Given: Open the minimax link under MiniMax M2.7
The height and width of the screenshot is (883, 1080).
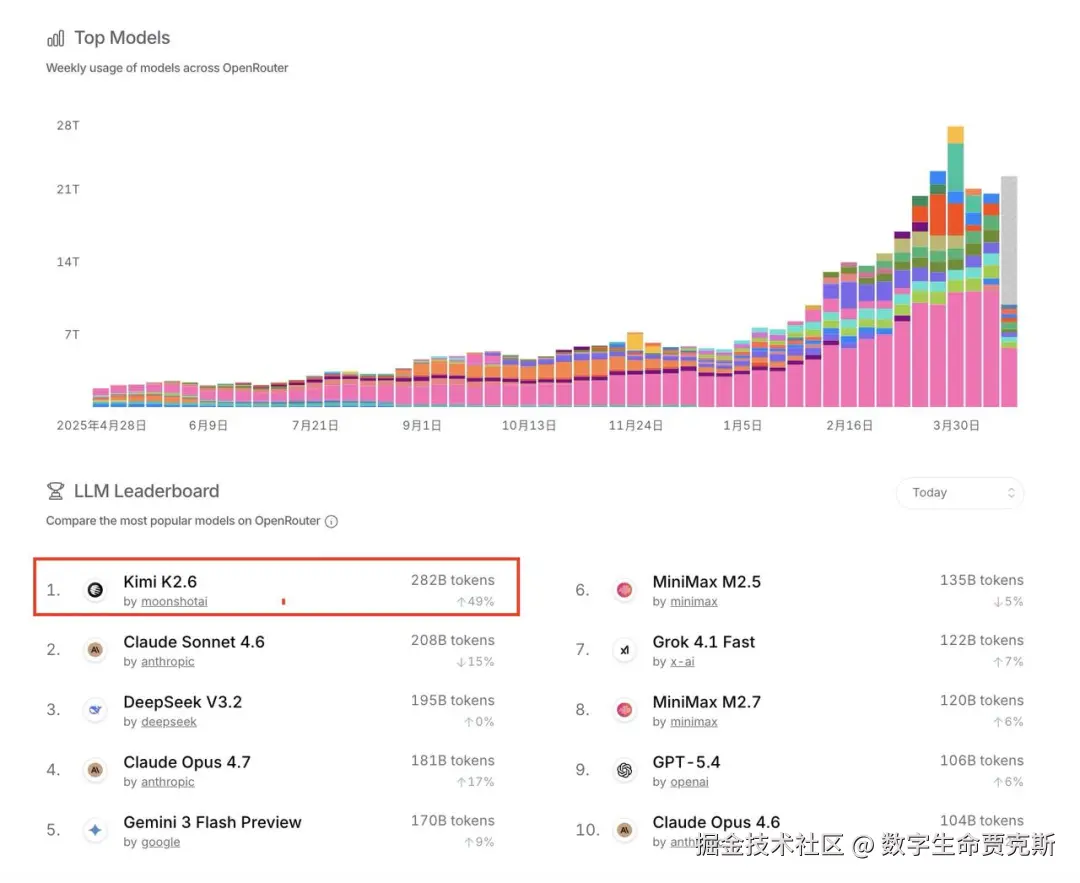Looking at the screenshot, I should tap(694, 722).
